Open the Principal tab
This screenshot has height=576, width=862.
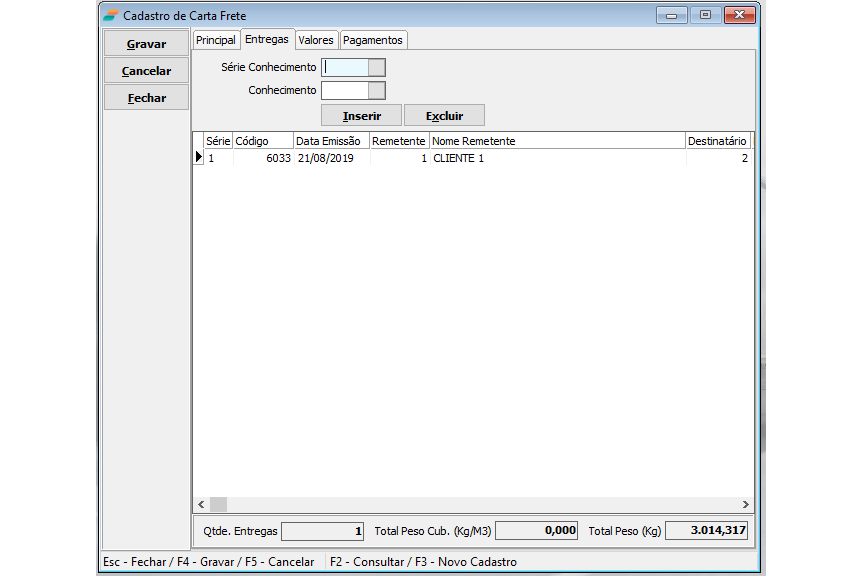[x=216, y=40]
